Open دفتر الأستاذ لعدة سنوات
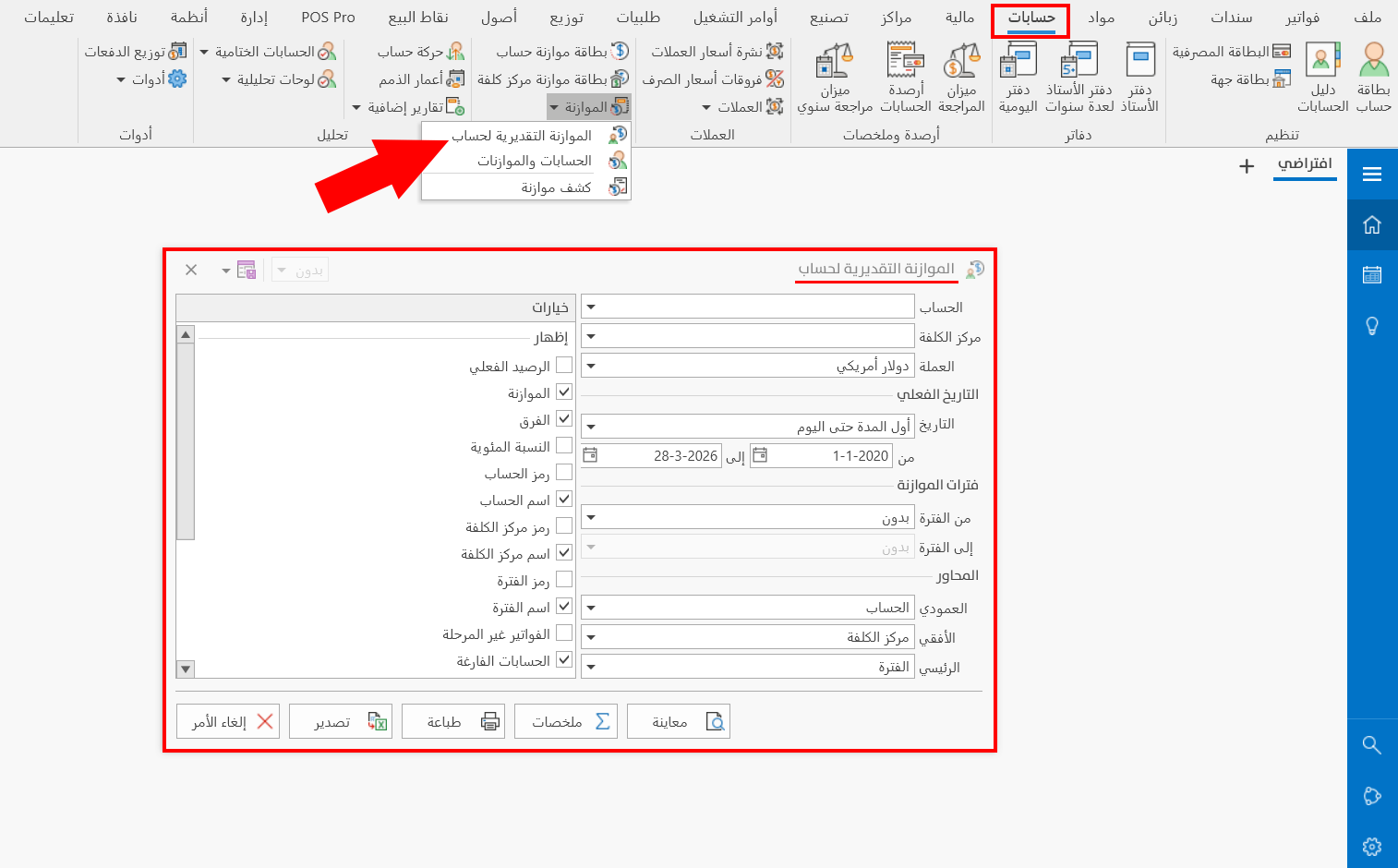The image size is (1398, 868). (x=1079, y=78)
